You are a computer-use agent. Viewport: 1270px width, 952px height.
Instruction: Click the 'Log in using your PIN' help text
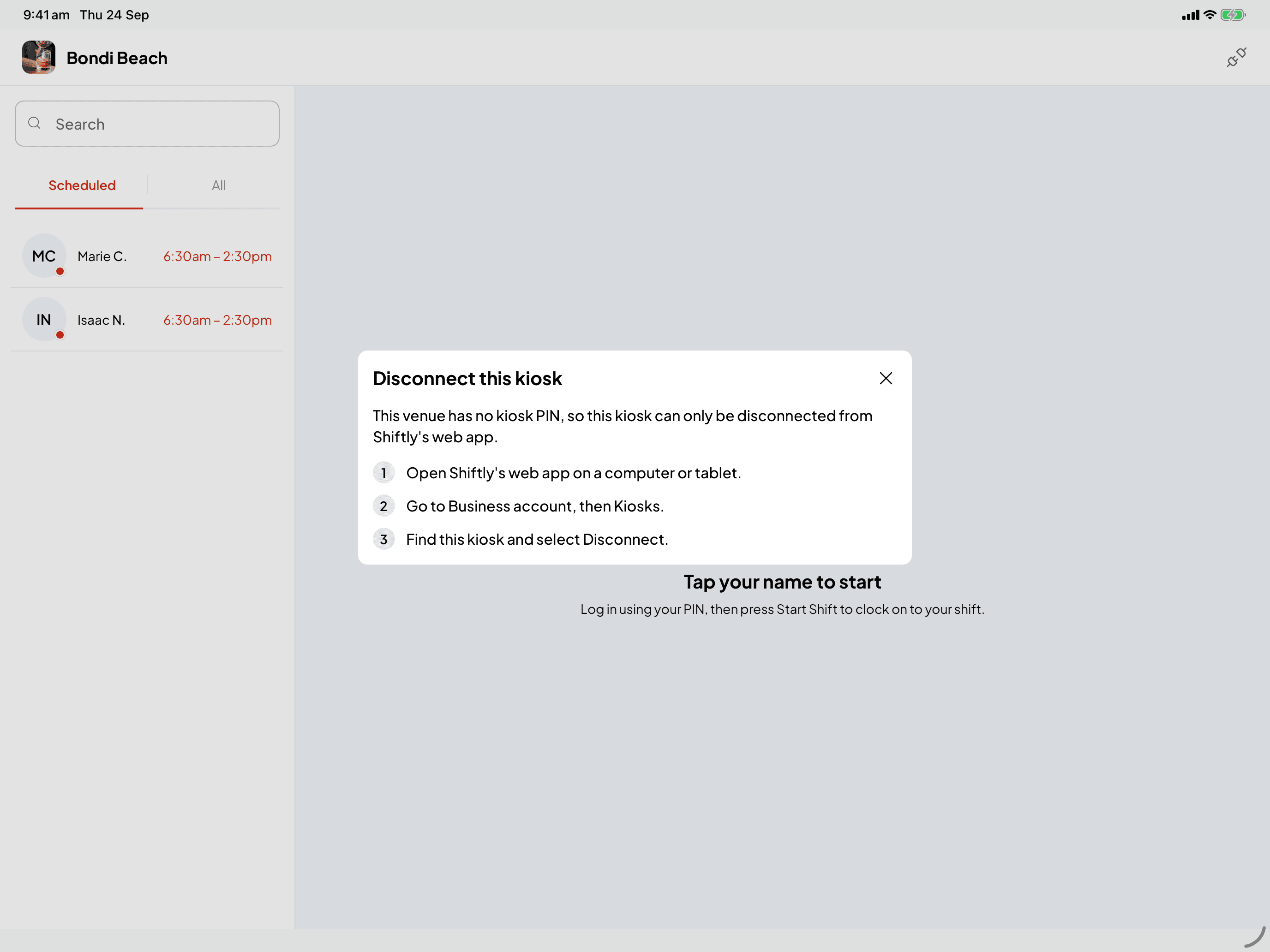[x=782, y=609]
